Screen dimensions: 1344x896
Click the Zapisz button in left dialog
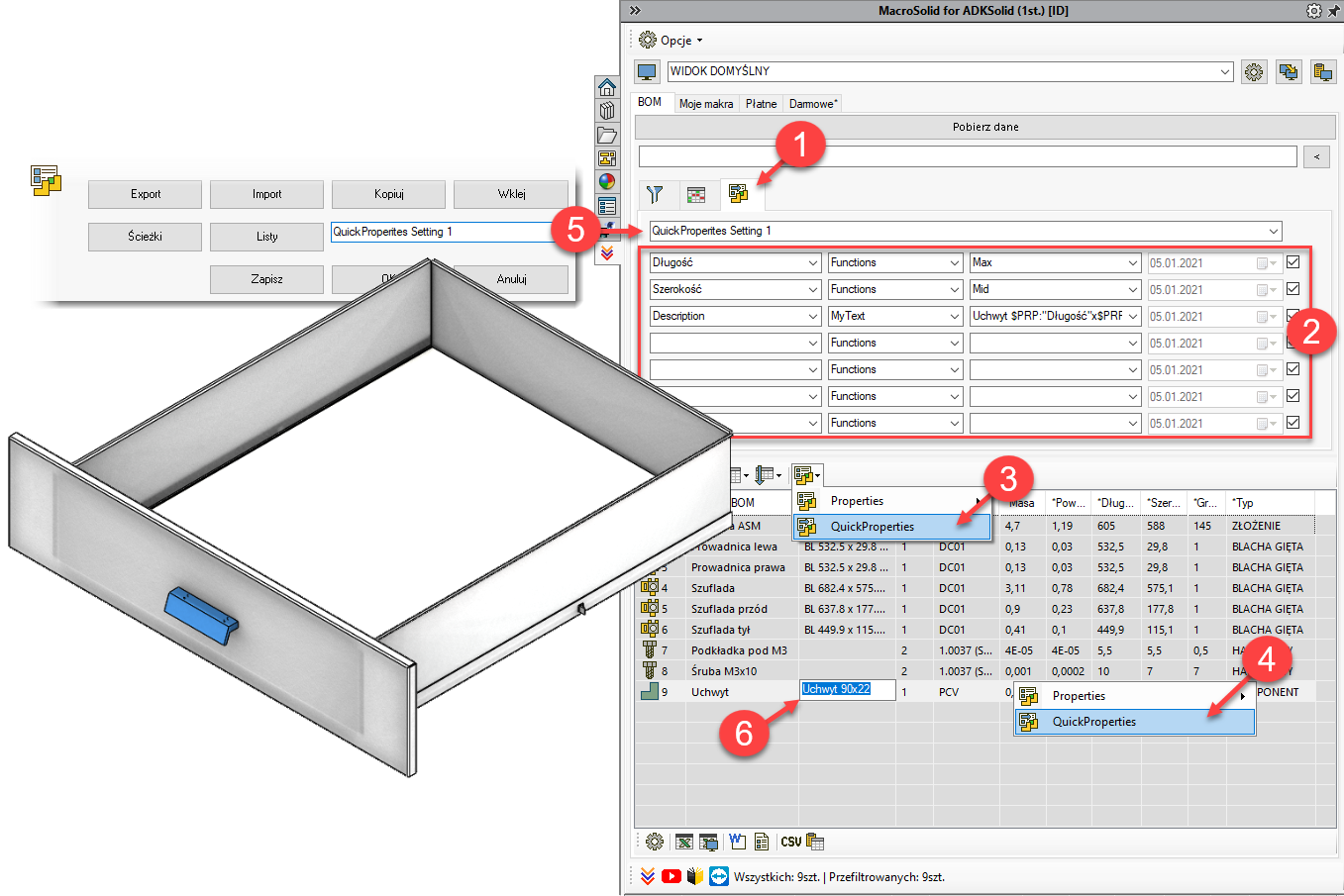click(266, 279)
